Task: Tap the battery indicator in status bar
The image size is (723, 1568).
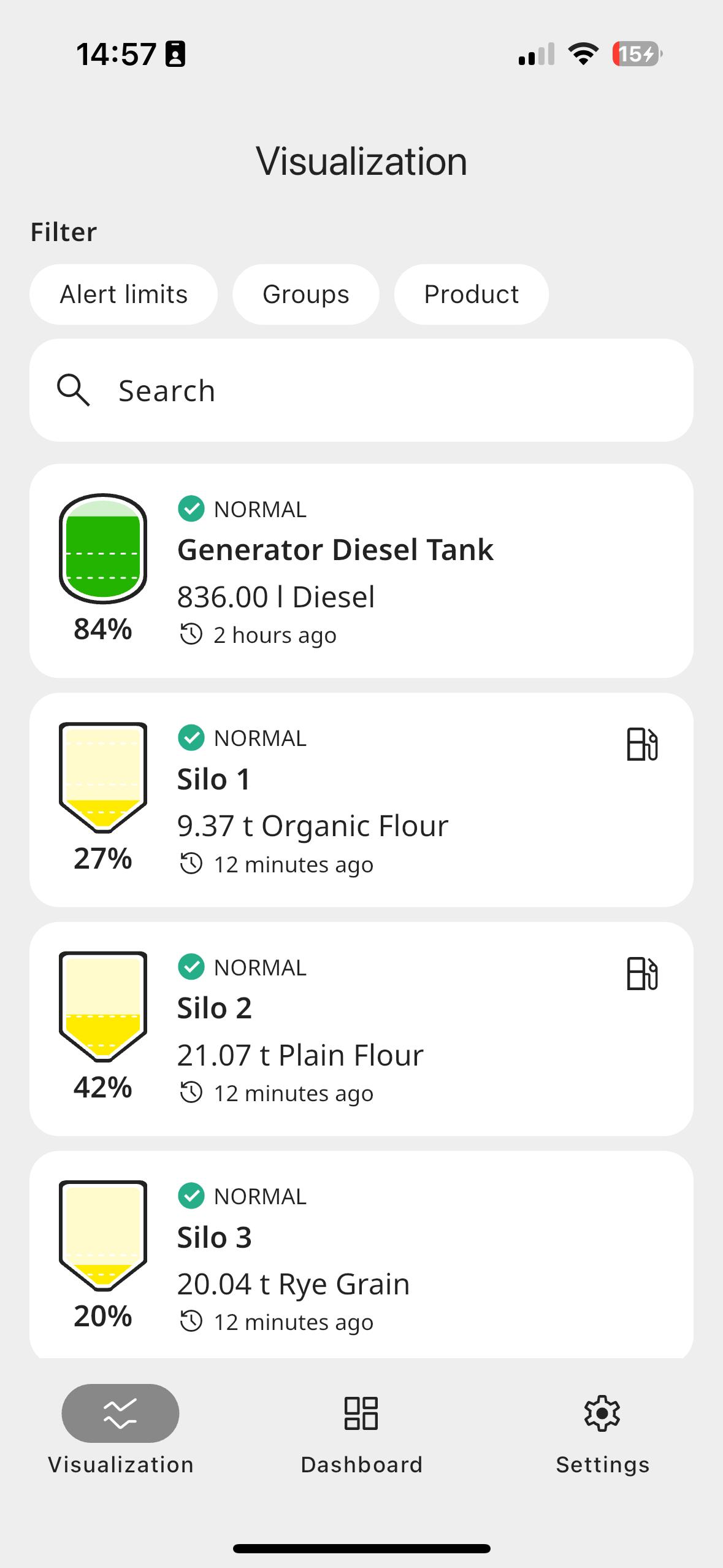Action: click(637, 54)
